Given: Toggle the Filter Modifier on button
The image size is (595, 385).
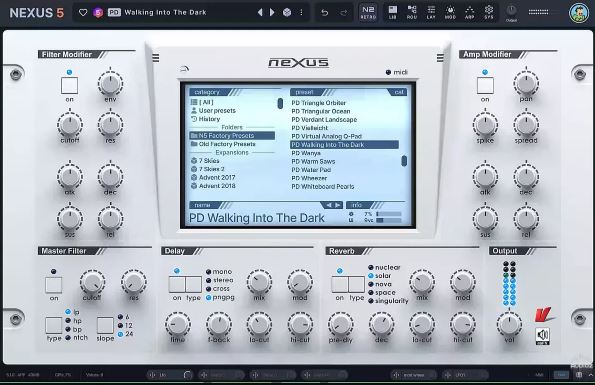Looking at the screenshot, I should tap(69, 85).
